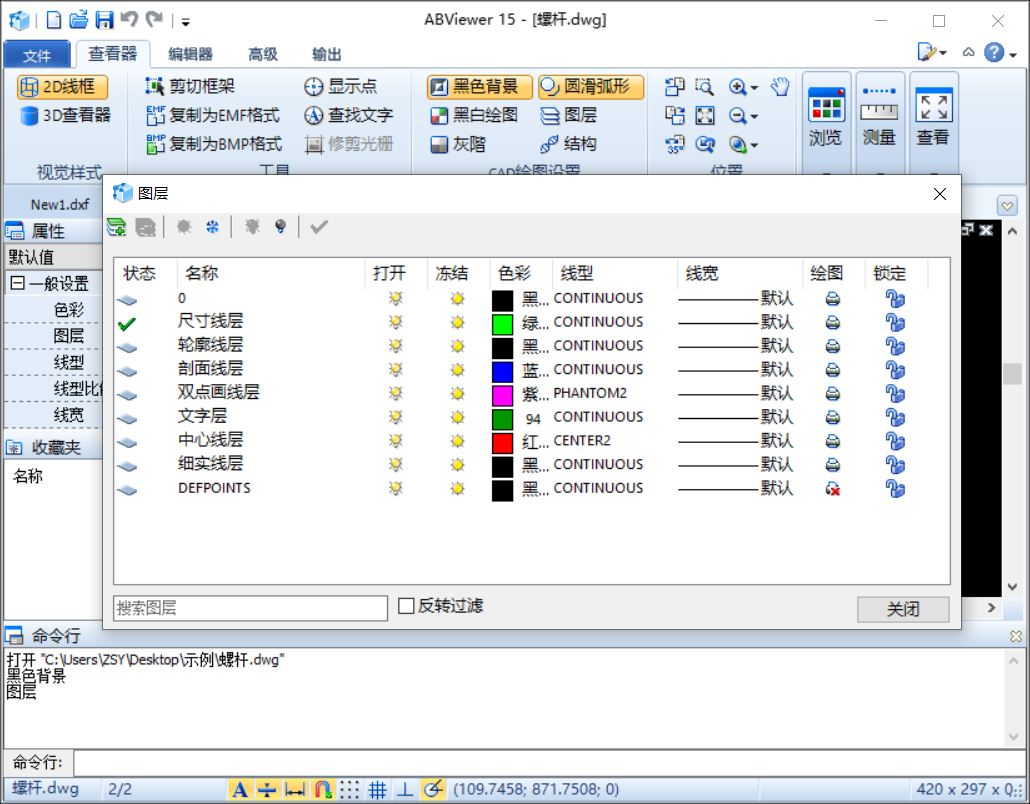1030x804 pixels.
Task: Click the checkmark set-current icon in layers toolbar
Action: [319, 227]
